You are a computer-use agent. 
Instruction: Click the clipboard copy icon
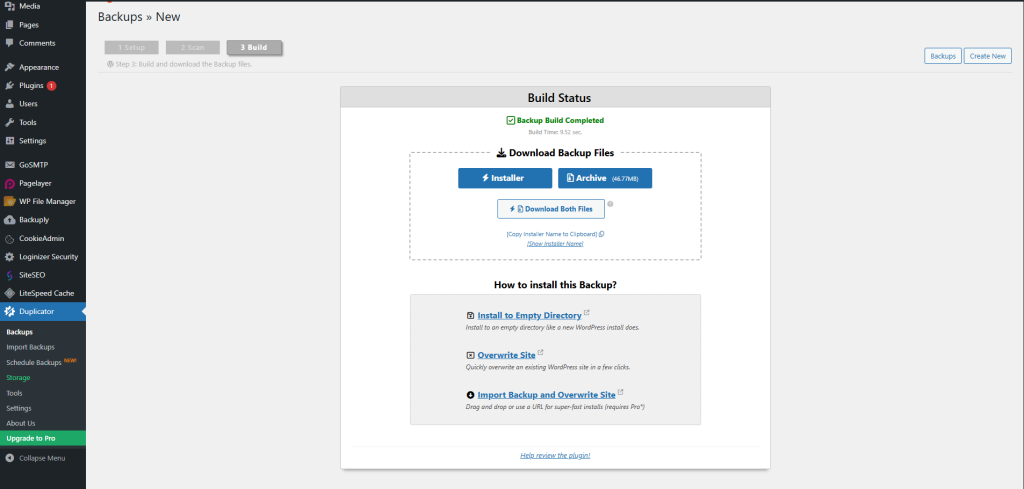click(x=601, y=234)
